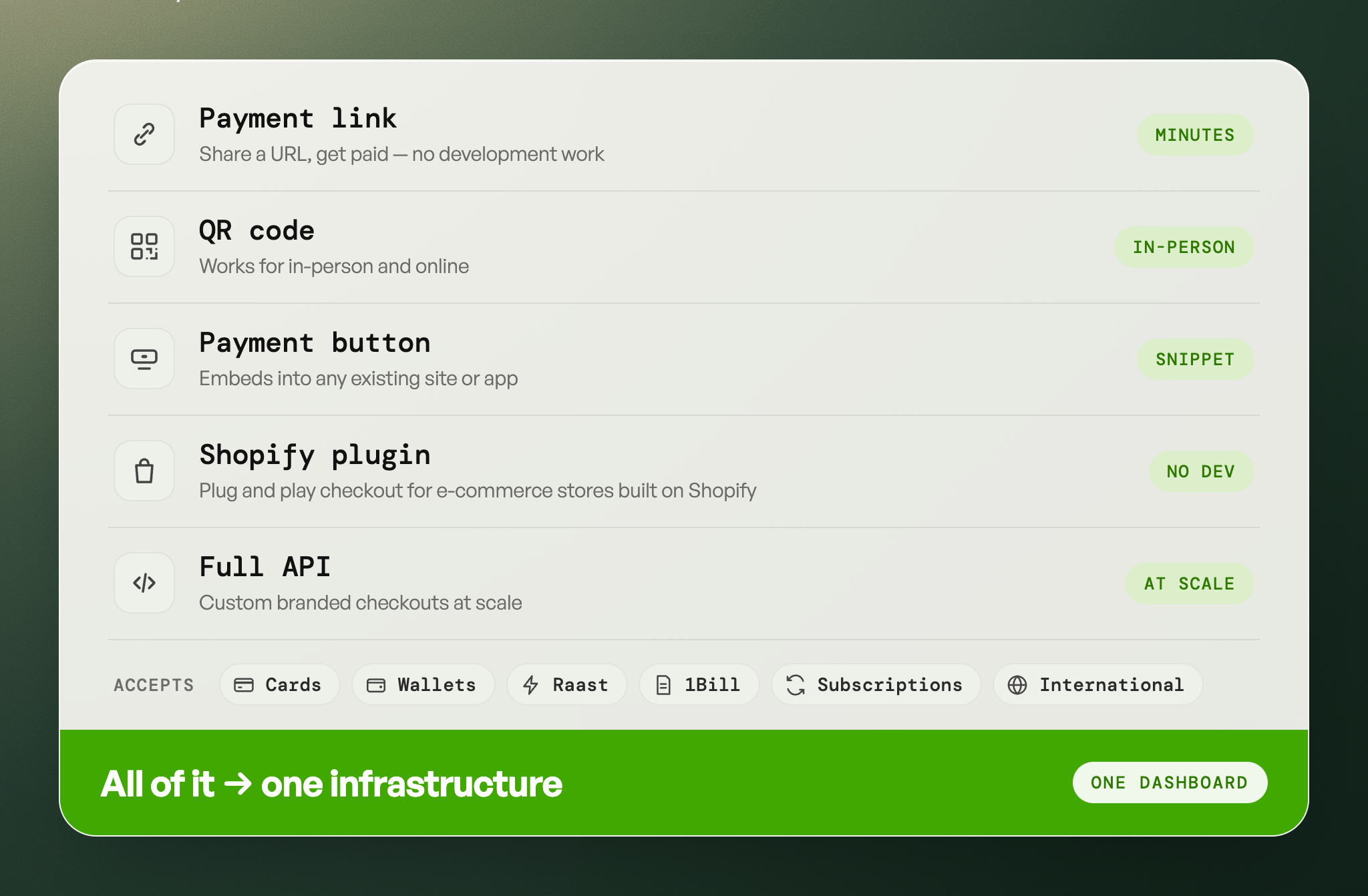Viewport: 1368px width, 896px height.
Task: Select the NO DEV badge
Action: click(x=1201, y=471)
